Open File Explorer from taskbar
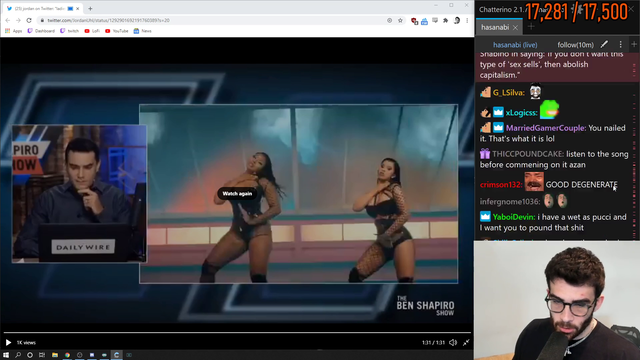Screen dimensions: 640x360 55,355
